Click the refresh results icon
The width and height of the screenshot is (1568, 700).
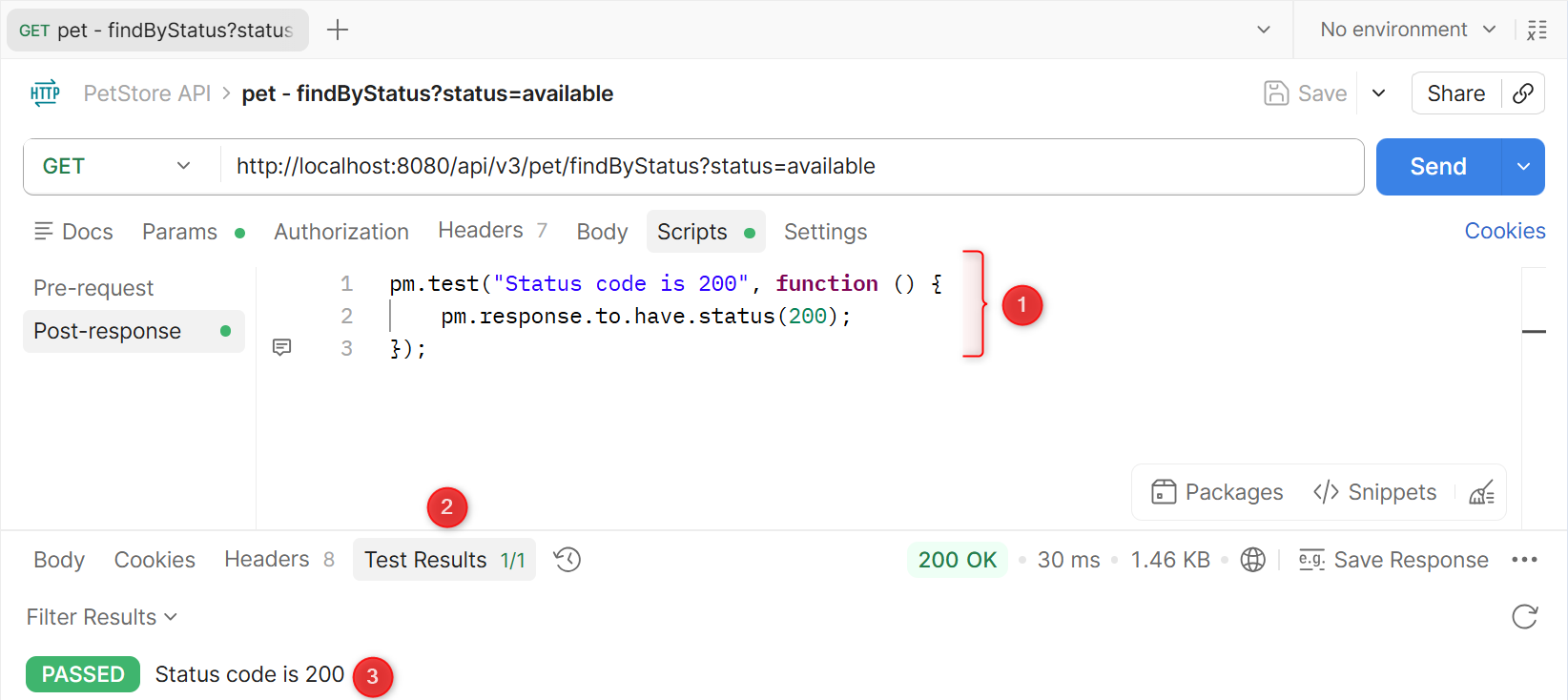tap(1524, 617)
